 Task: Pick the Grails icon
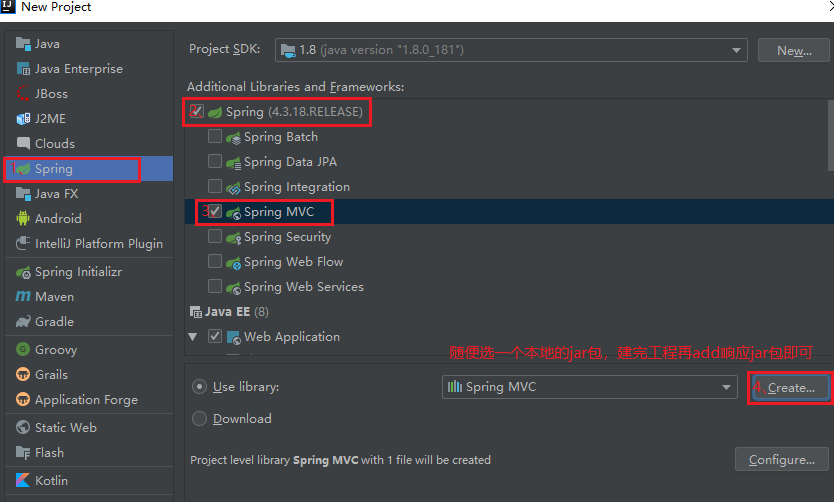coord(23,374)
